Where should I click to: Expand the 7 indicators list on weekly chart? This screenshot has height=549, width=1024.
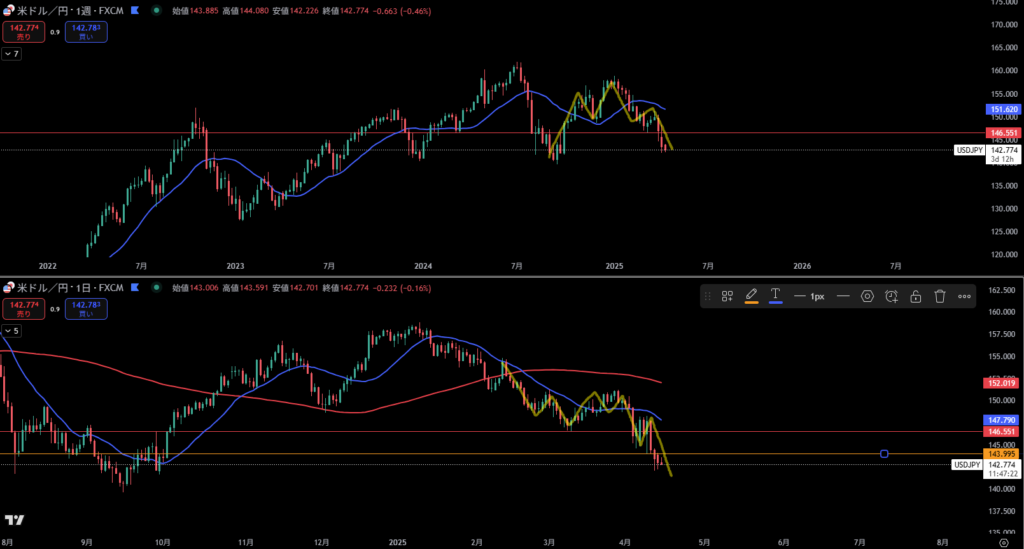pyautogui.click(x=12, y=54)
